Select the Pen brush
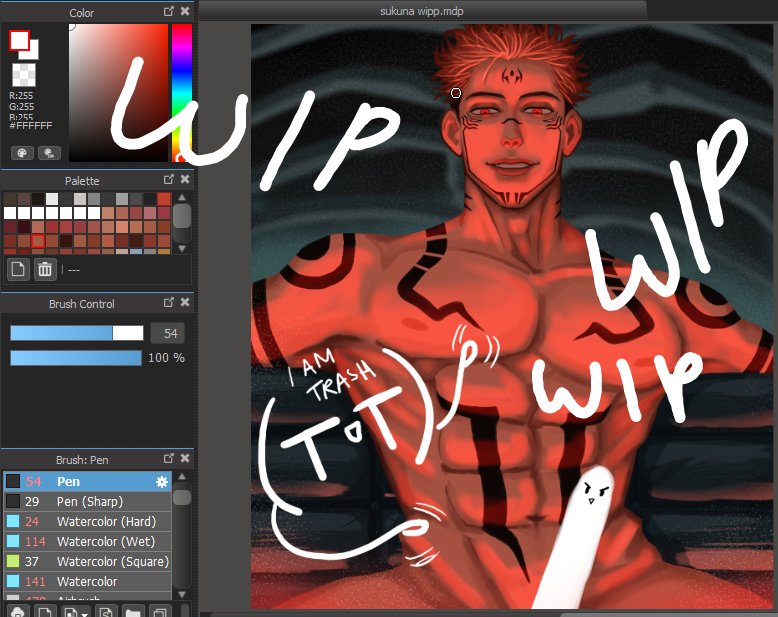Image resolution: width=778 pixels, height=617 pixels. pos(88,482)
